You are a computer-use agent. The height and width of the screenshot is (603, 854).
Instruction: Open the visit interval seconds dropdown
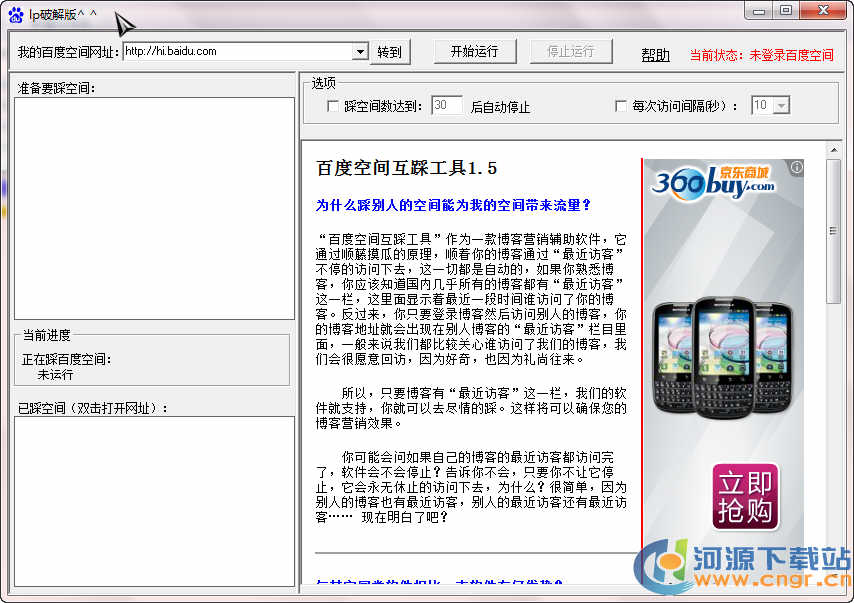click(x=780, y=106)
